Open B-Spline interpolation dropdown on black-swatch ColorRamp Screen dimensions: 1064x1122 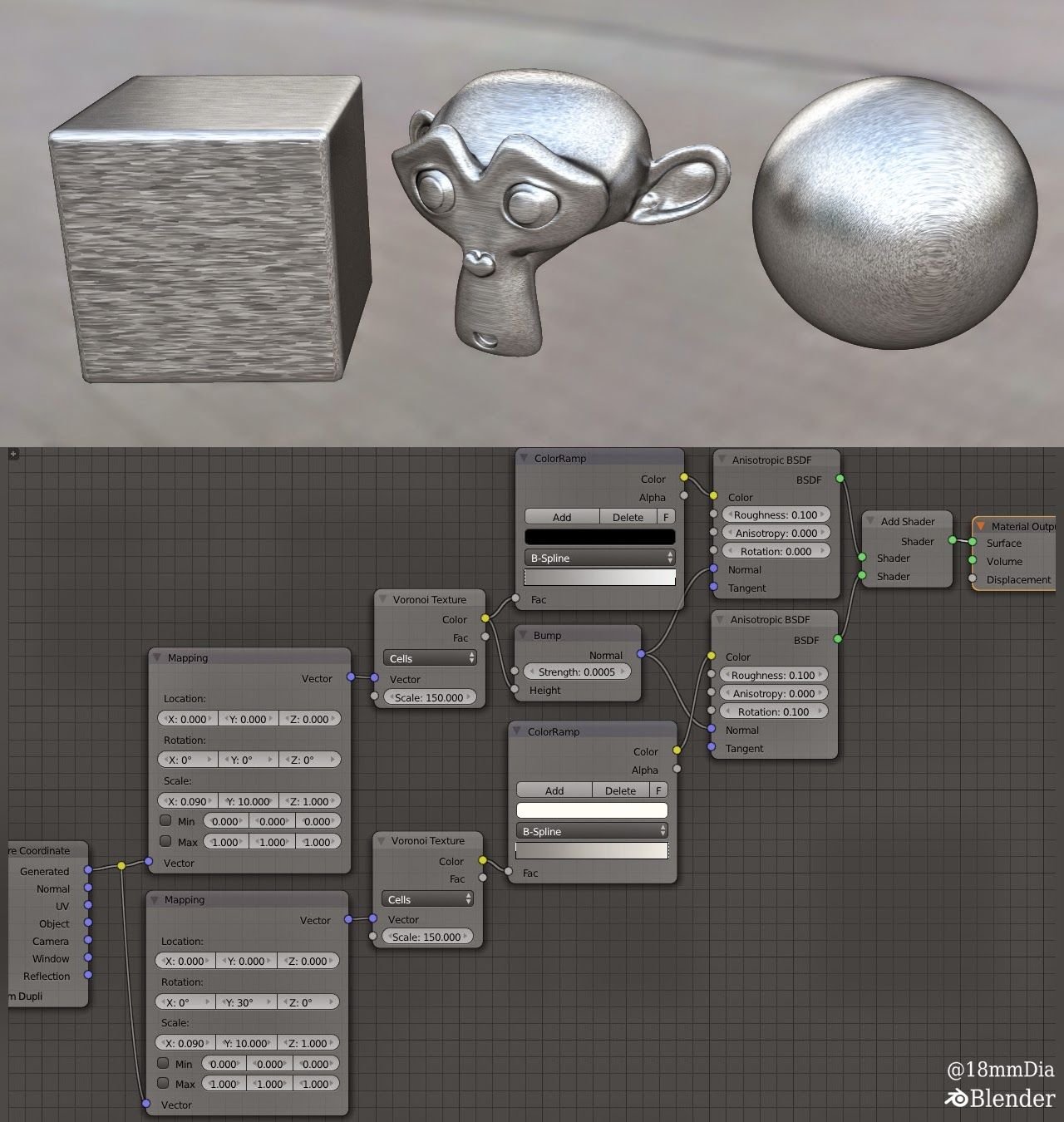click(x=600, y=558)
